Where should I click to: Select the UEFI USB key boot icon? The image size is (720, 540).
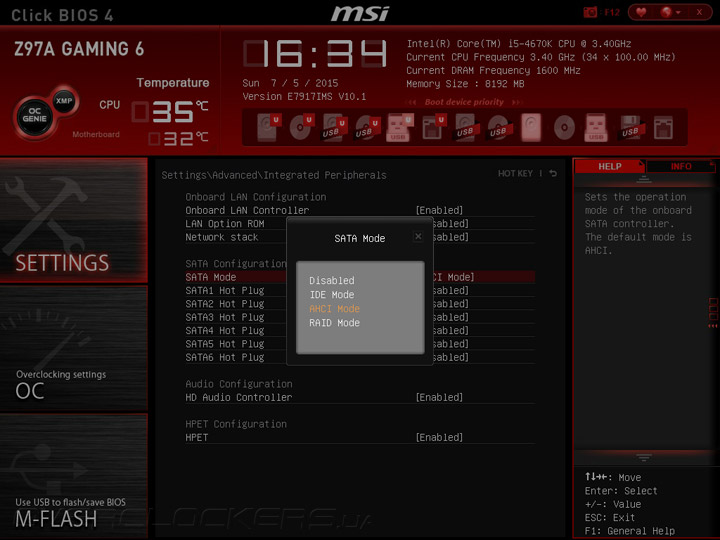[399, 127]
